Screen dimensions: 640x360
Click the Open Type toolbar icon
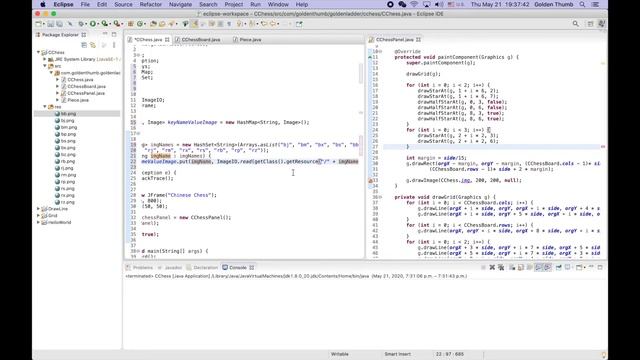click(x=153, y=24)
